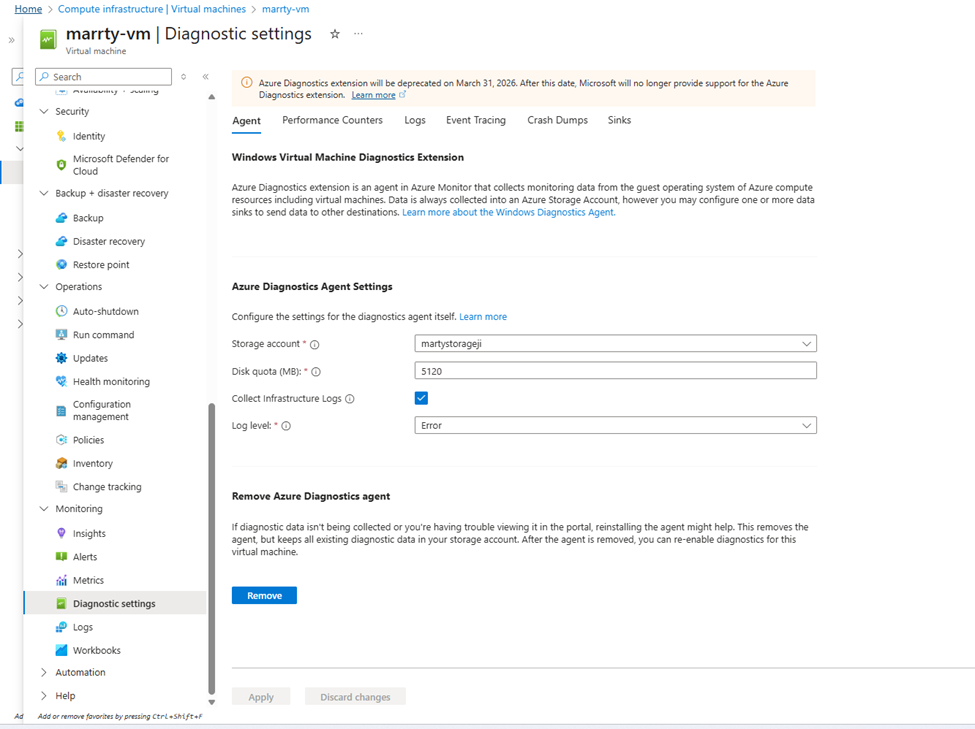The width and height of the screenshot is (975, 729).
Task: Collapse the Monitoring section
Action: point(44,509)
